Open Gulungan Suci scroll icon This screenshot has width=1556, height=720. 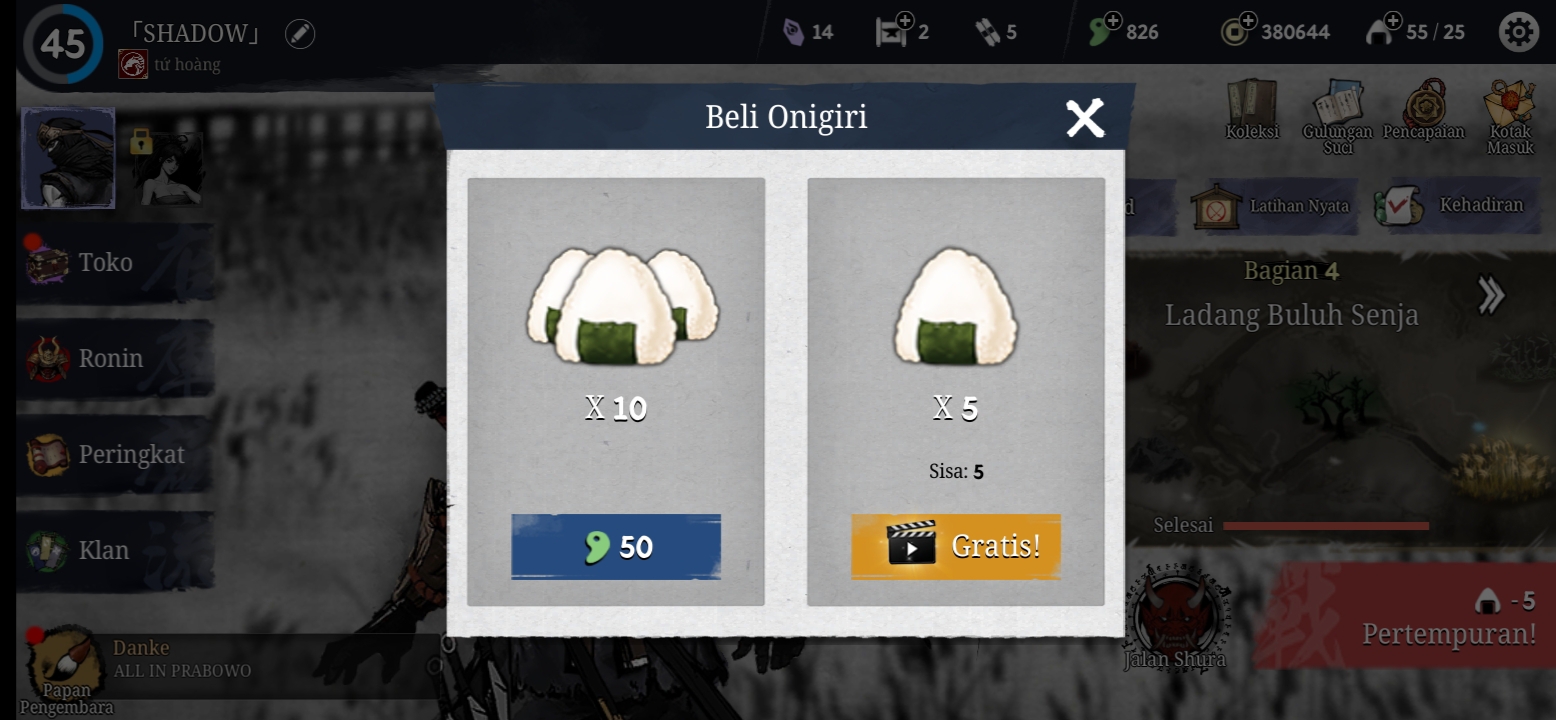(x=1338, y=116)
